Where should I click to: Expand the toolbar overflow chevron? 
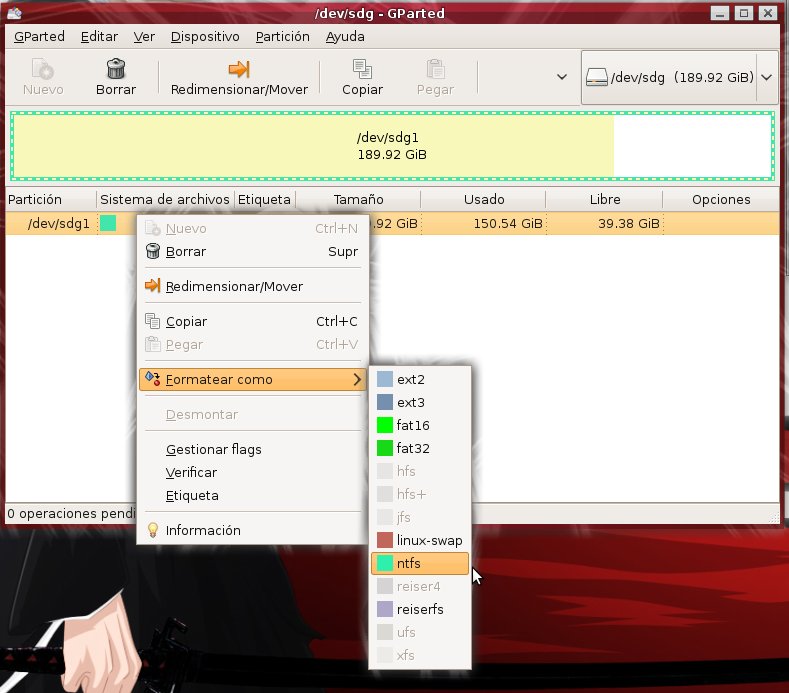coord(562,77)
